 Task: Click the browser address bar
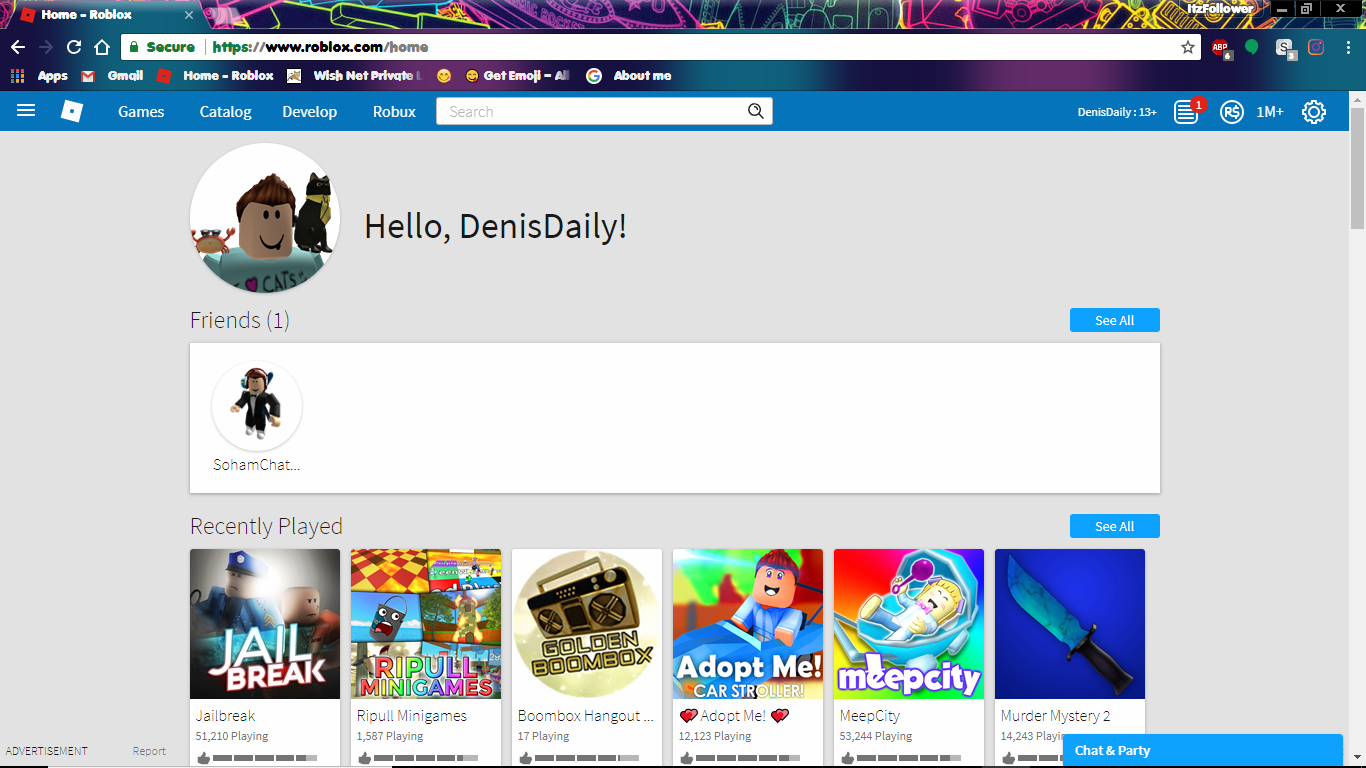tap(660, 47)
